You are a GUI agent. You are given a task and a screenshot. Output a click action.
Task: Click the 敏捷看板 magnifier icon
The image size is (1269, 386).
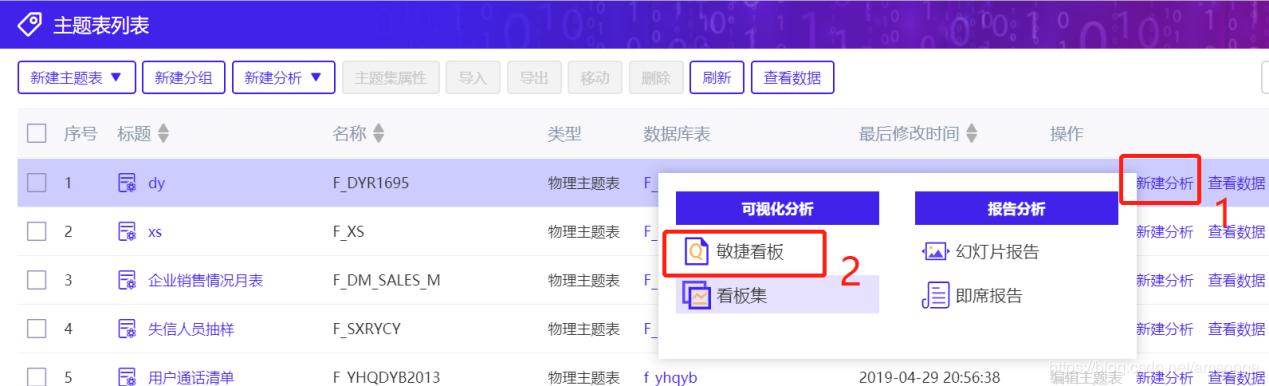point(697,252)
